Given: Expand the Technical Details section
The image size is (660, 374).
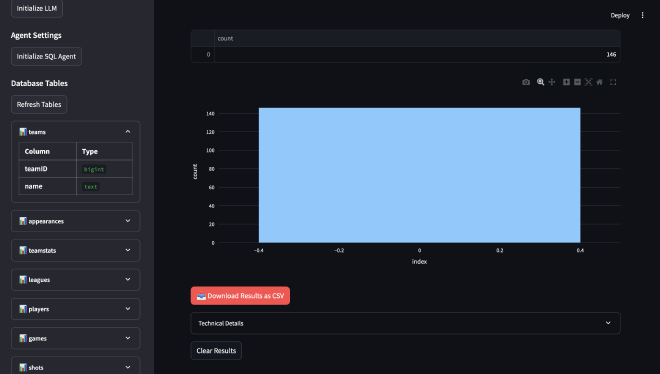Looking at the screenshot, I should (x=405, y=323).
